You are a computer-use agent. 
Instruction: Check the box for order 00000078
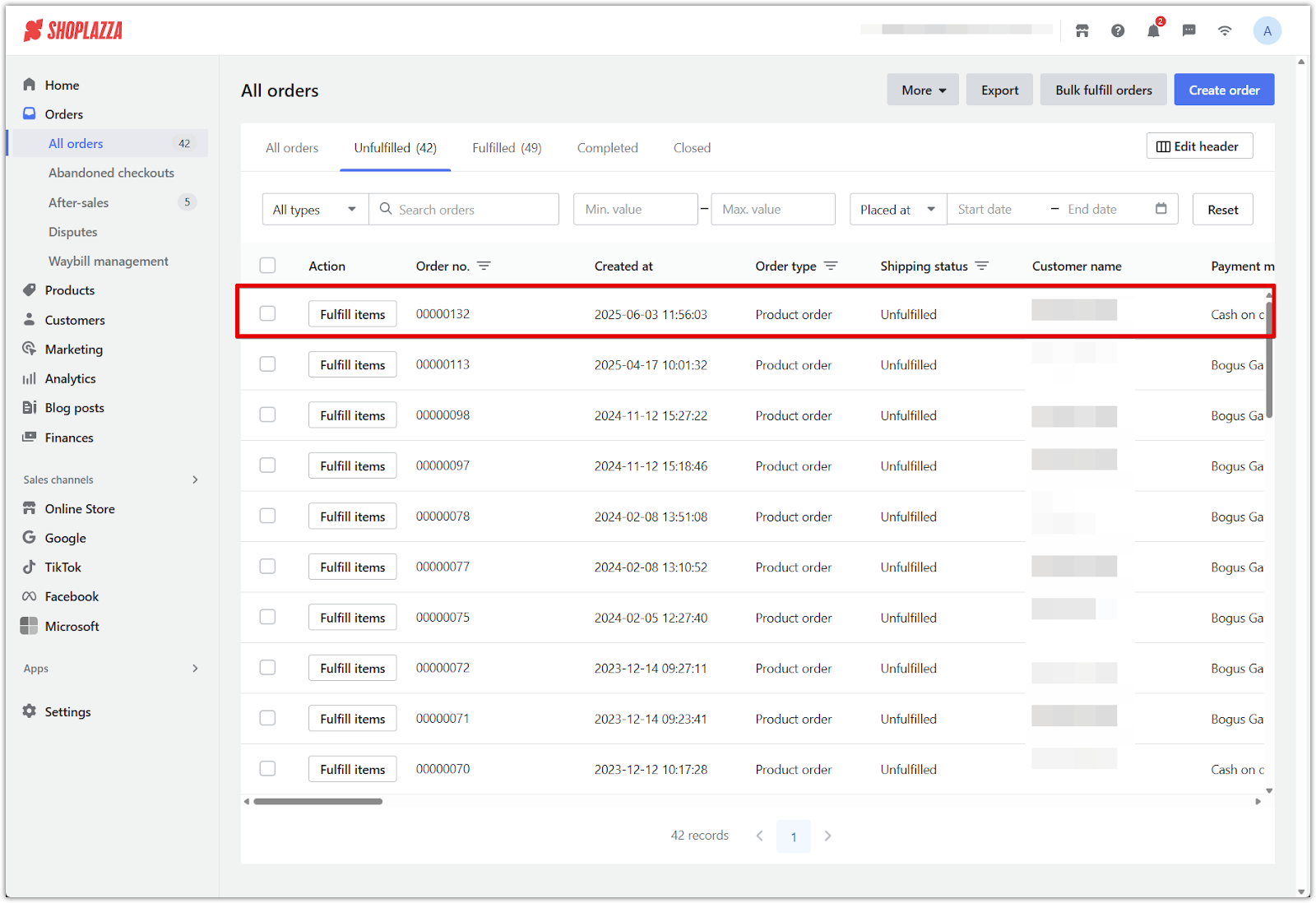pos(267,516)
